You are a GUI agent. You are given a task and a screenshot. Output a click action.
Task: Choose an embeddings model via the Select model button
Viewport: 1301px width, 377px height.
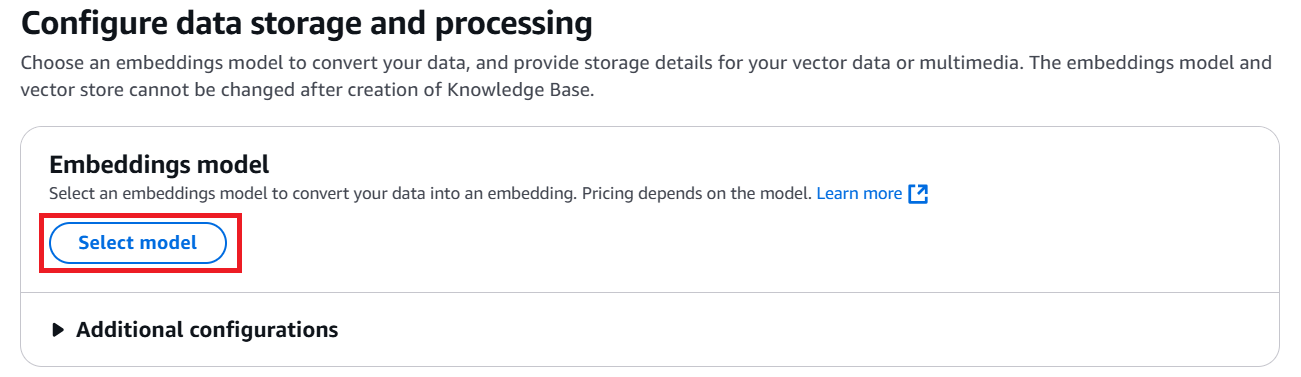(x=138, y=243)
